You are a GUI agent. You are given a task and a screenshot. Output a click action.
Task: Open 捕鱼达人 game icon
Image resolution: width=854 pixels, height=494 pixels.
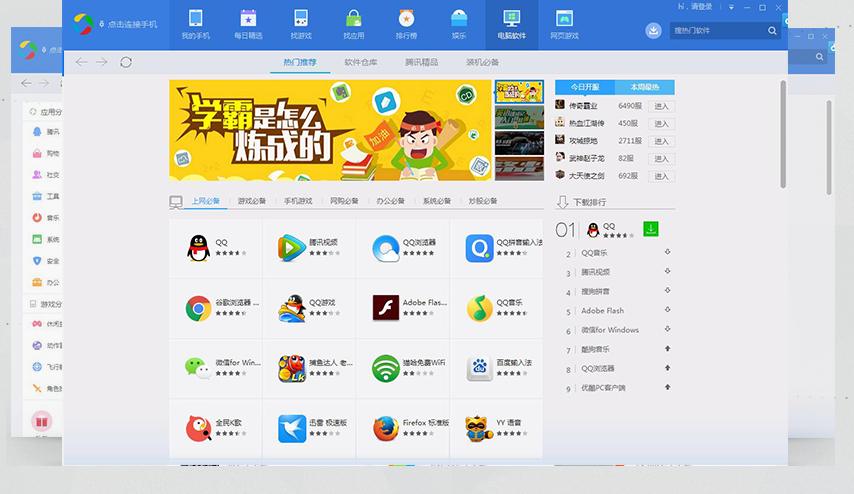tap(291, 368)
